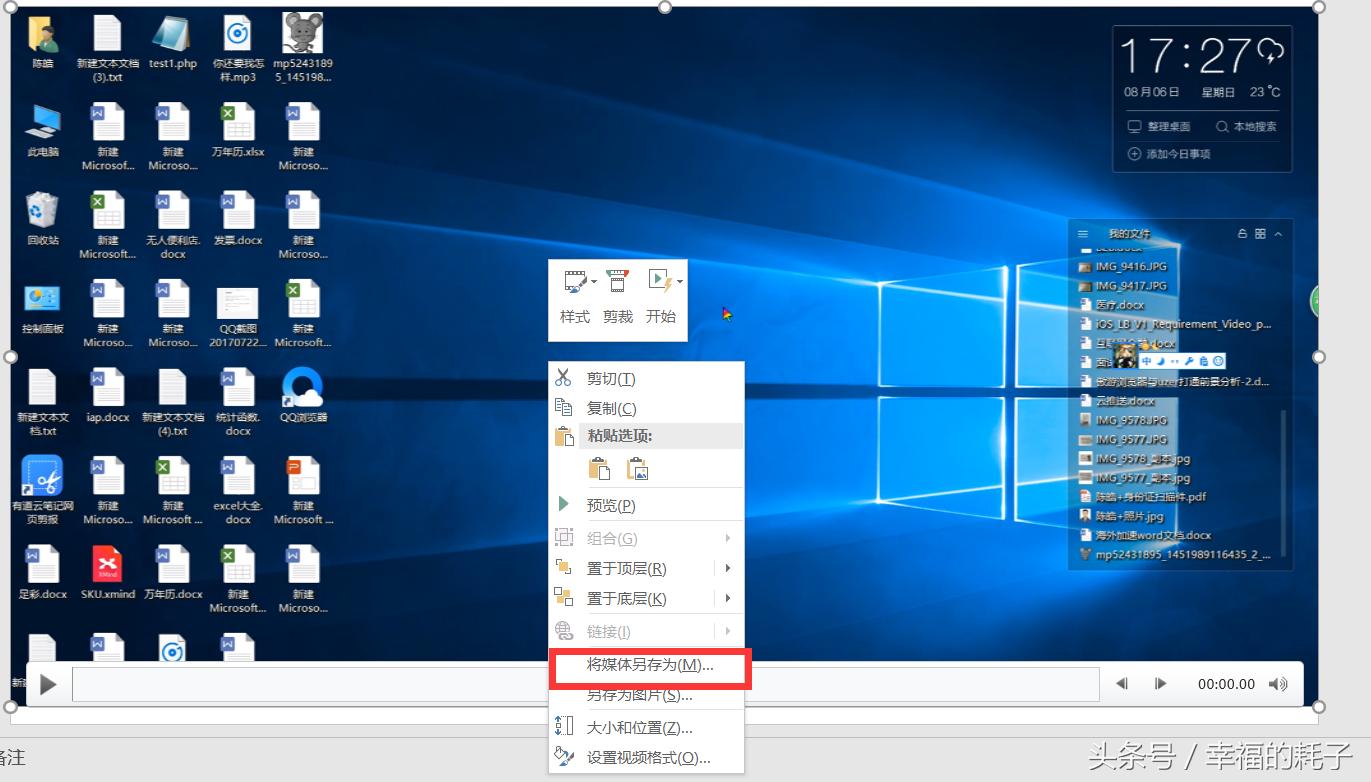The height and width of the screenshot is (782, 1371).
Task: Click the video Style (样式) icon
Action: click(573, 282)
